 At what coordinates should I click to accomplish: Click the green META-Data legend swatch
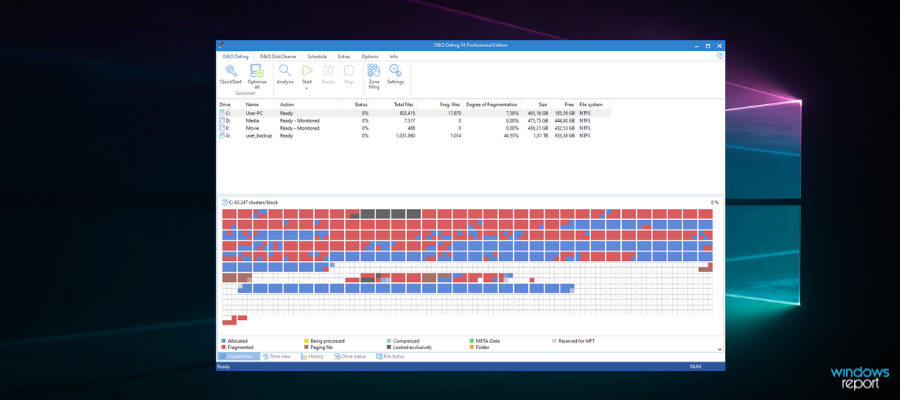click(471, 341)
